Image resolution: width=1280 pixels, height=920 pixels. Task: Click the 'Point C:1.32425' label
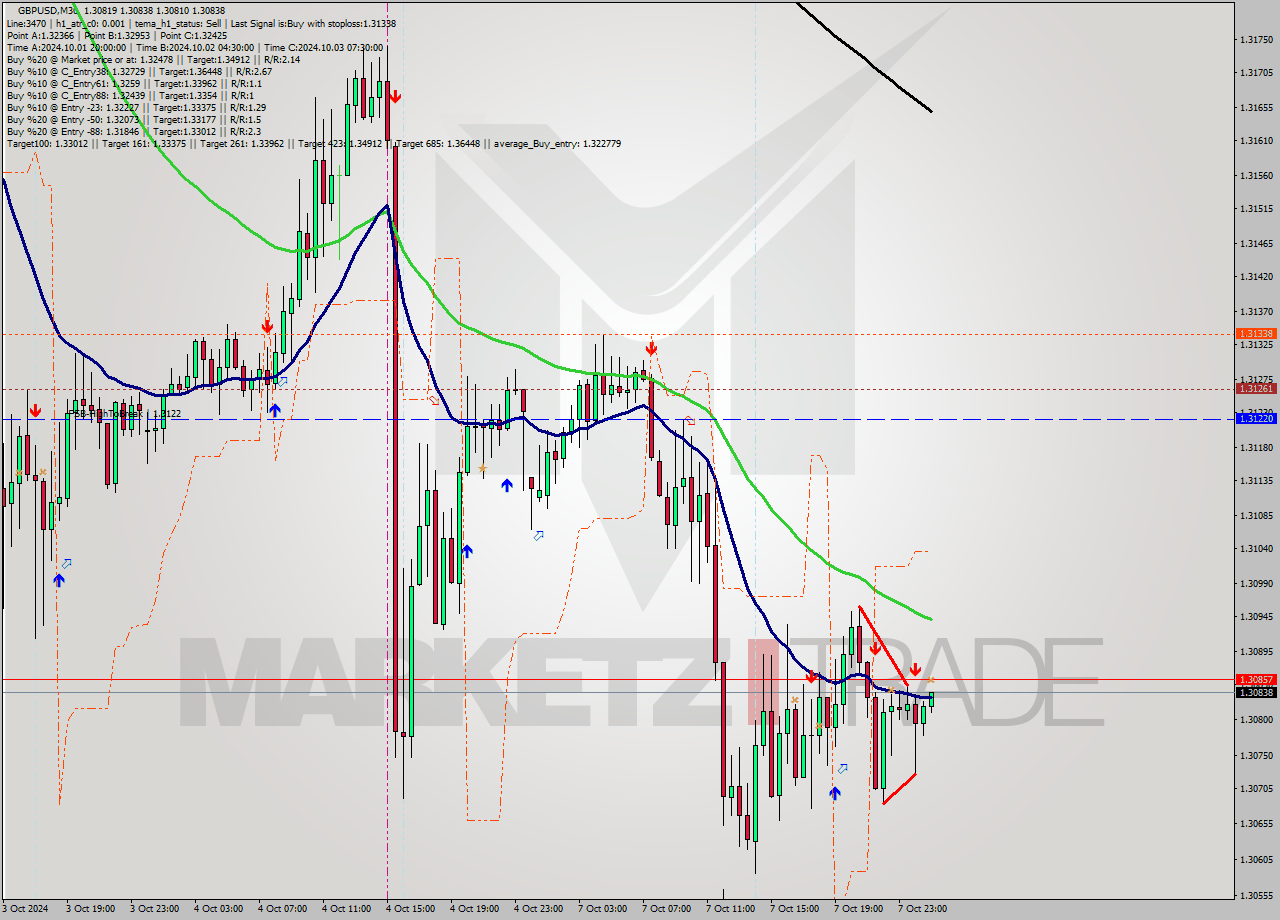[x=192, y=34]
